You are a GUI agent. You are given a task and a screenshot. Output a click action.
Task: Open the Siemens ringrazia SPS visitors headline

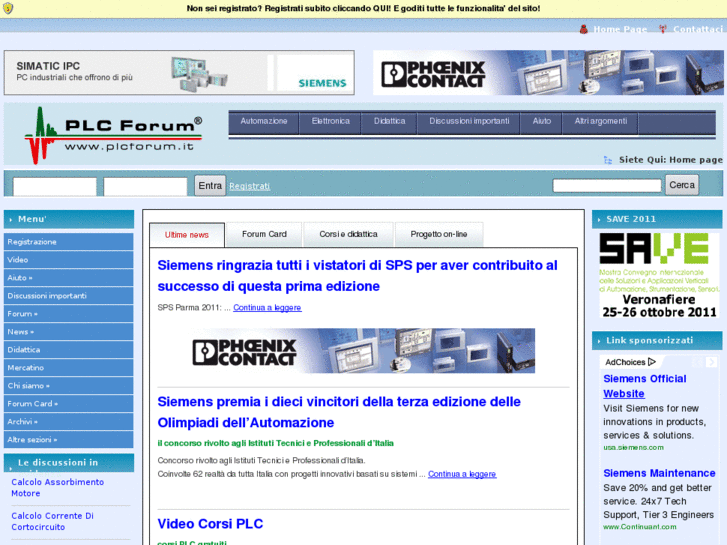pos(357,276)
